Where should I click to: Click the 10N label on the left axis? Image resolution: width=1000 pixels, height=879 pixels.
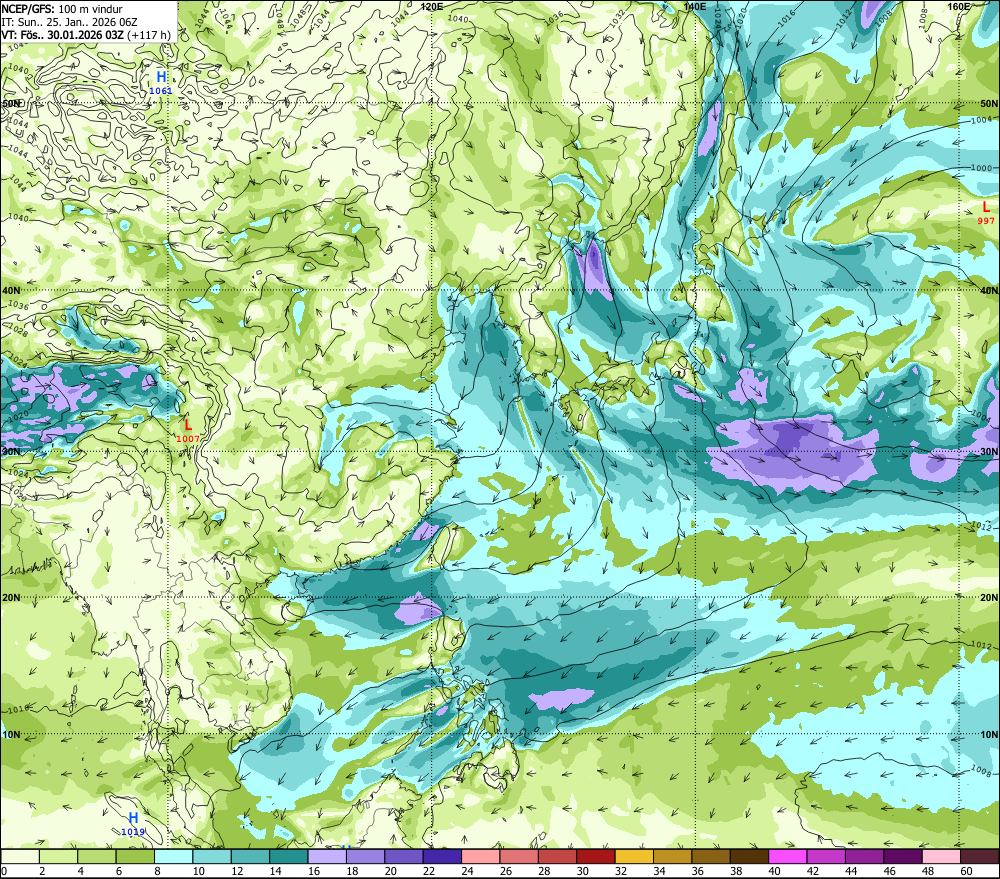click(x=11, y=735)
